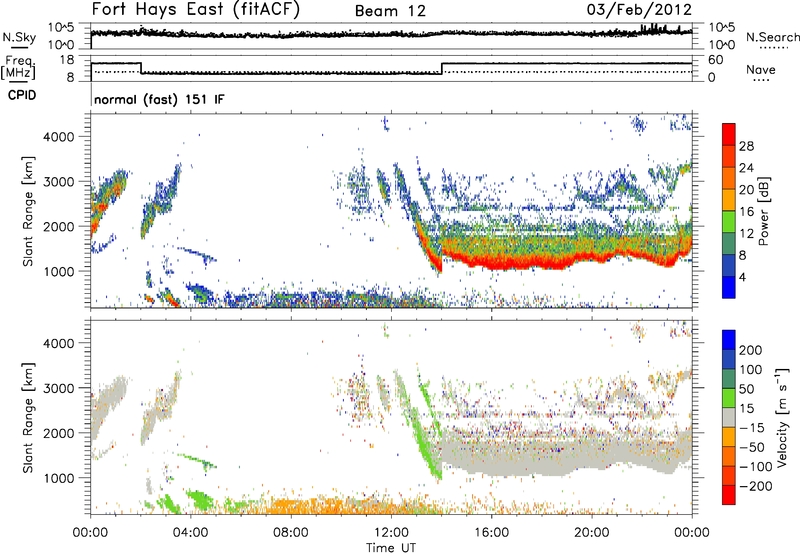
Task: Click the 'N.Sky' legend label
Action: click(19, 37)
